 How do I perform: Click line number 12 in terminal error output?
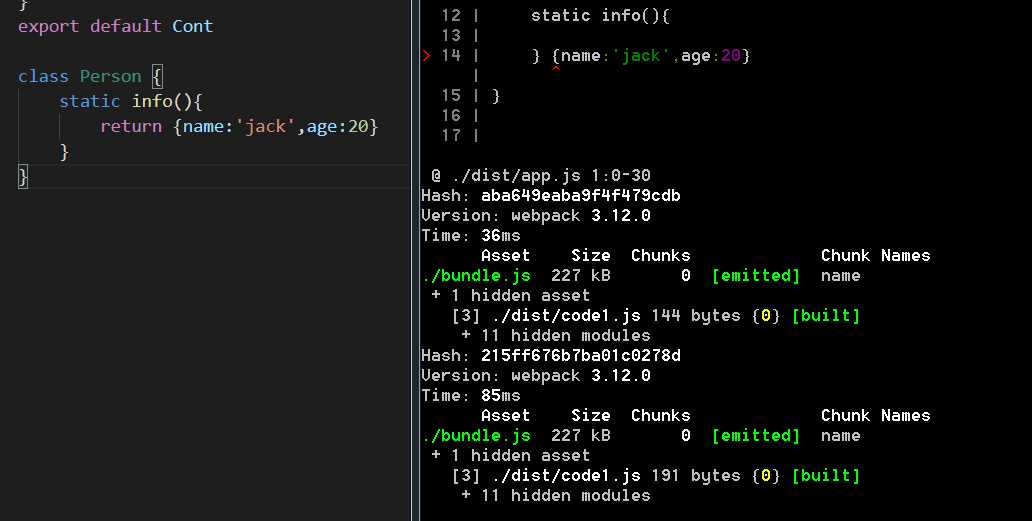(451, 16)
